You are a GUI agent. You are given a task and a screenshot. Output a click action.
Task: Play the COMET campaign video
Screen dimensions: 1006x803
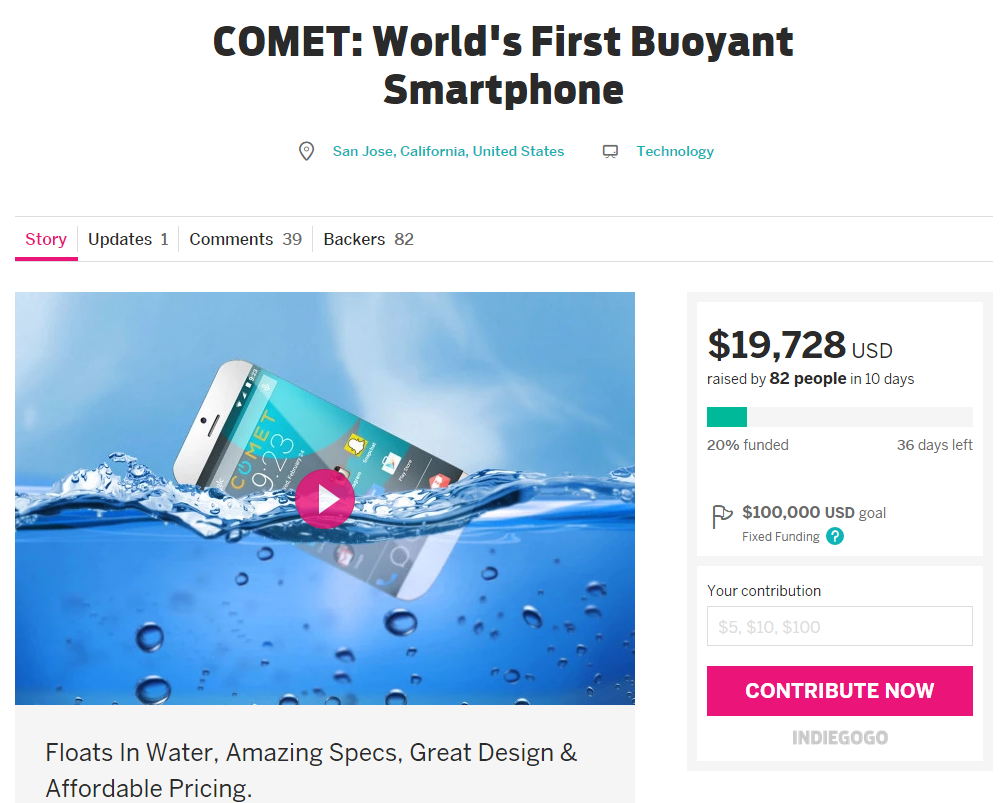pos(324,499)
